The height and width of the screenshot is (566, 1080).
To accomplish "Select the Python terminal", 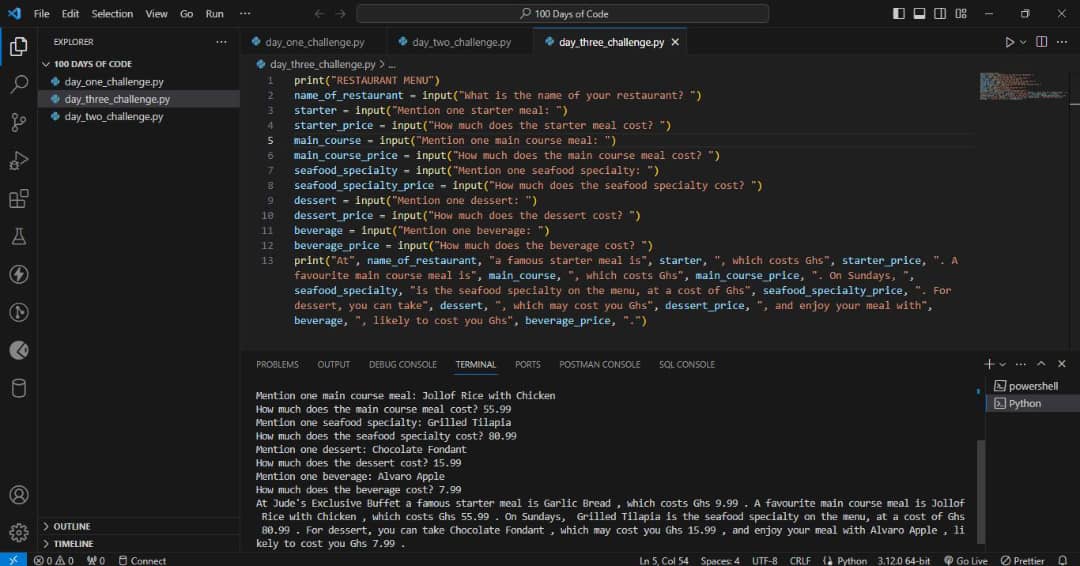I will 1032,403.
